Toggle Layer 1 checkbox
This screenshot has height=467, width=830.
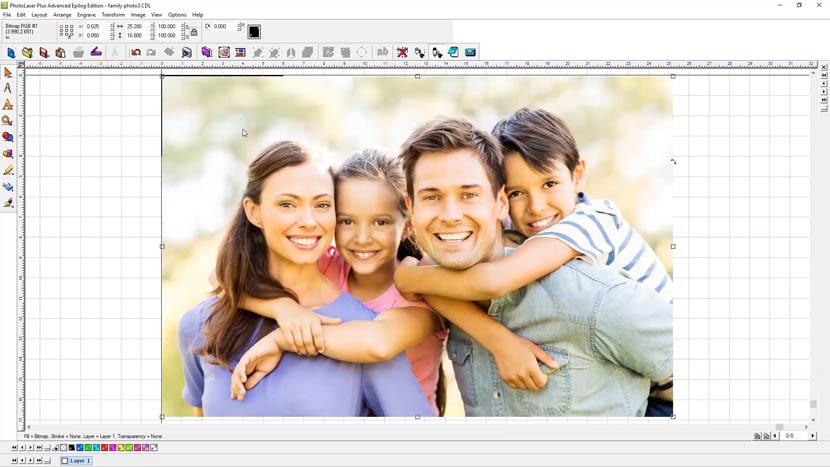[66, 461]
